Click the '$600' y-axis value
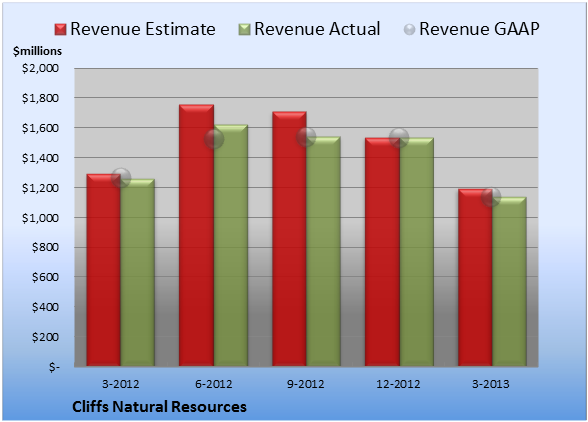The image size is (588, 422). click(x=45, y=277)
